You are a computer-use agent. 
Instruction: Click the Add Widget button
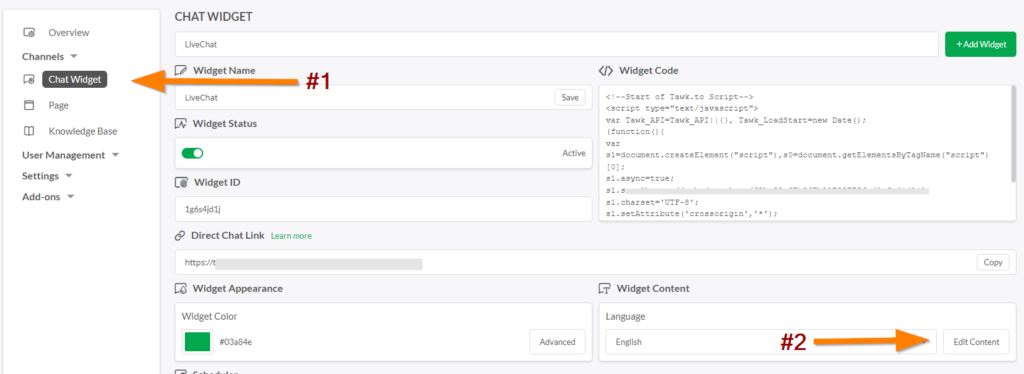coord(980,44)
